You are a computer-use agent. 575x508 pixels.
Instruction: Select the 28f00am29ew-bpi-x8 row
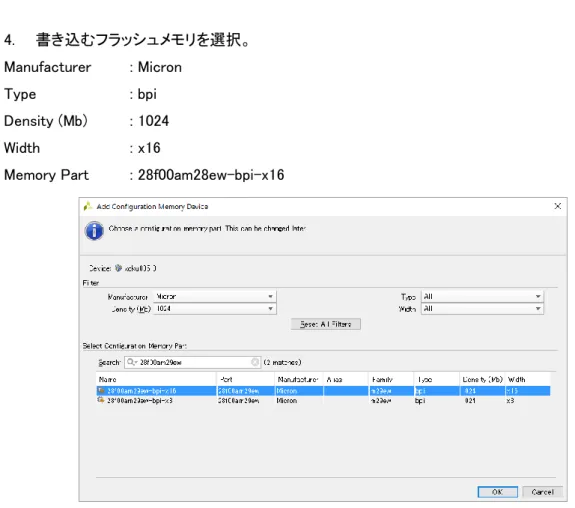click(x=323, y=401)
